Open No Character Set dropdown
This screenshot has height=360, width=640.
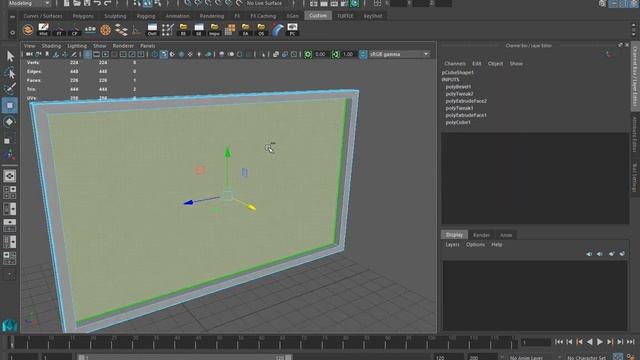tap(588, 358)
